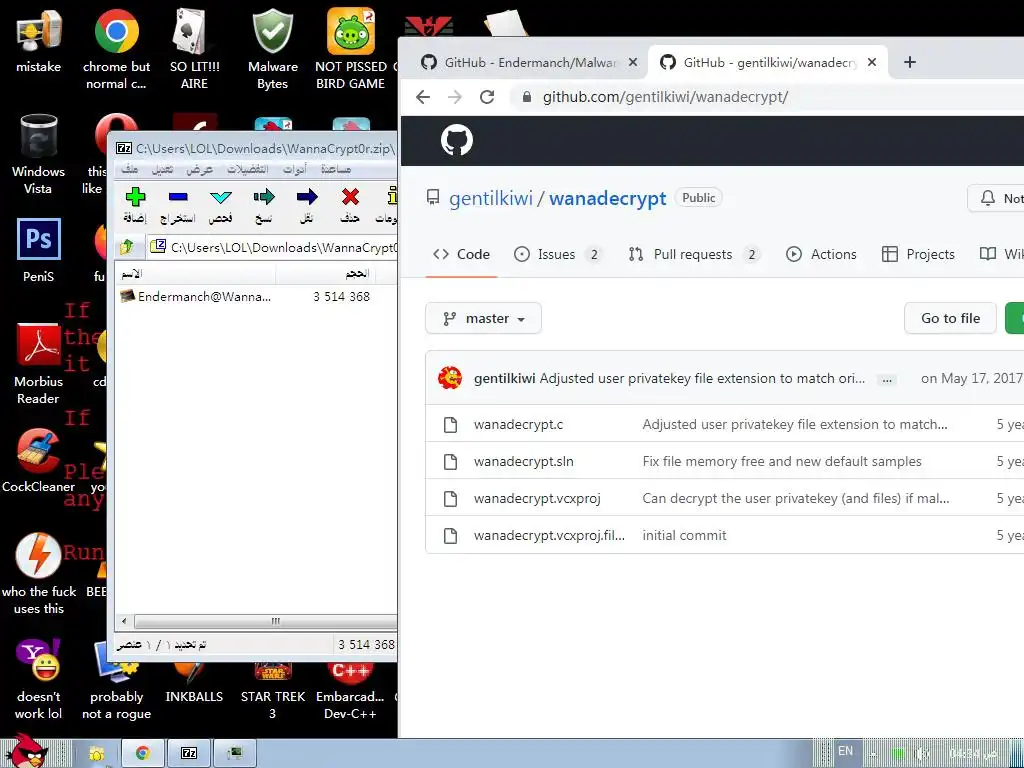Open the 7-Zip File (ملف) menu
The image size is (1024, 768).
130,169
